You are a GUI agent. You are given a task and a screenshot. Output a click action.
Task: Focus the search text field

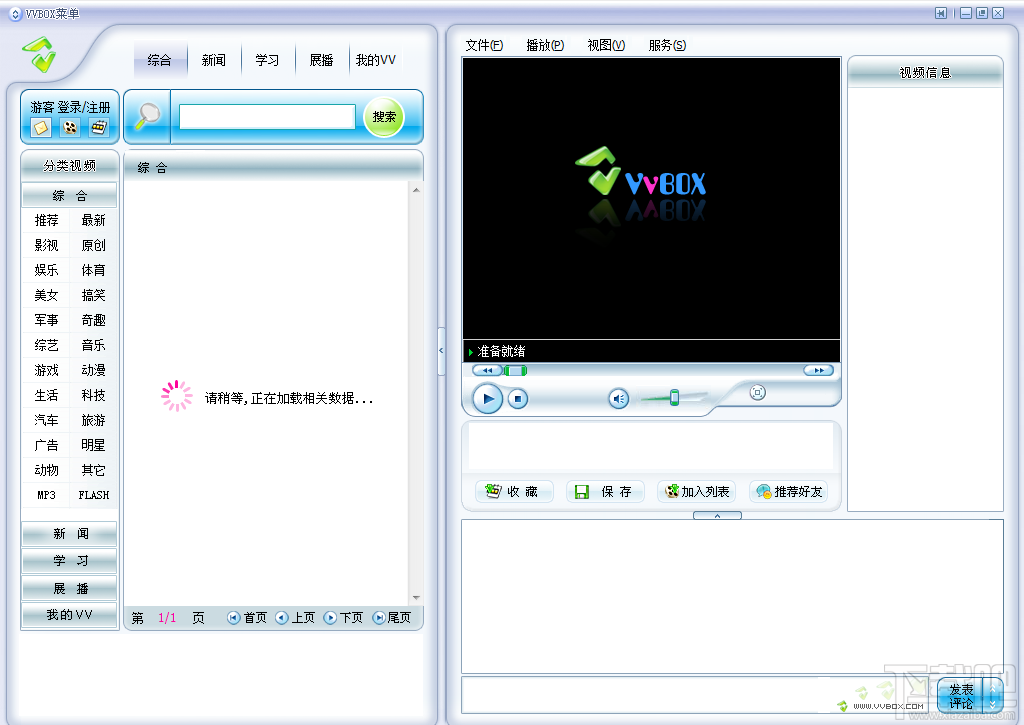tap(267, 117)
